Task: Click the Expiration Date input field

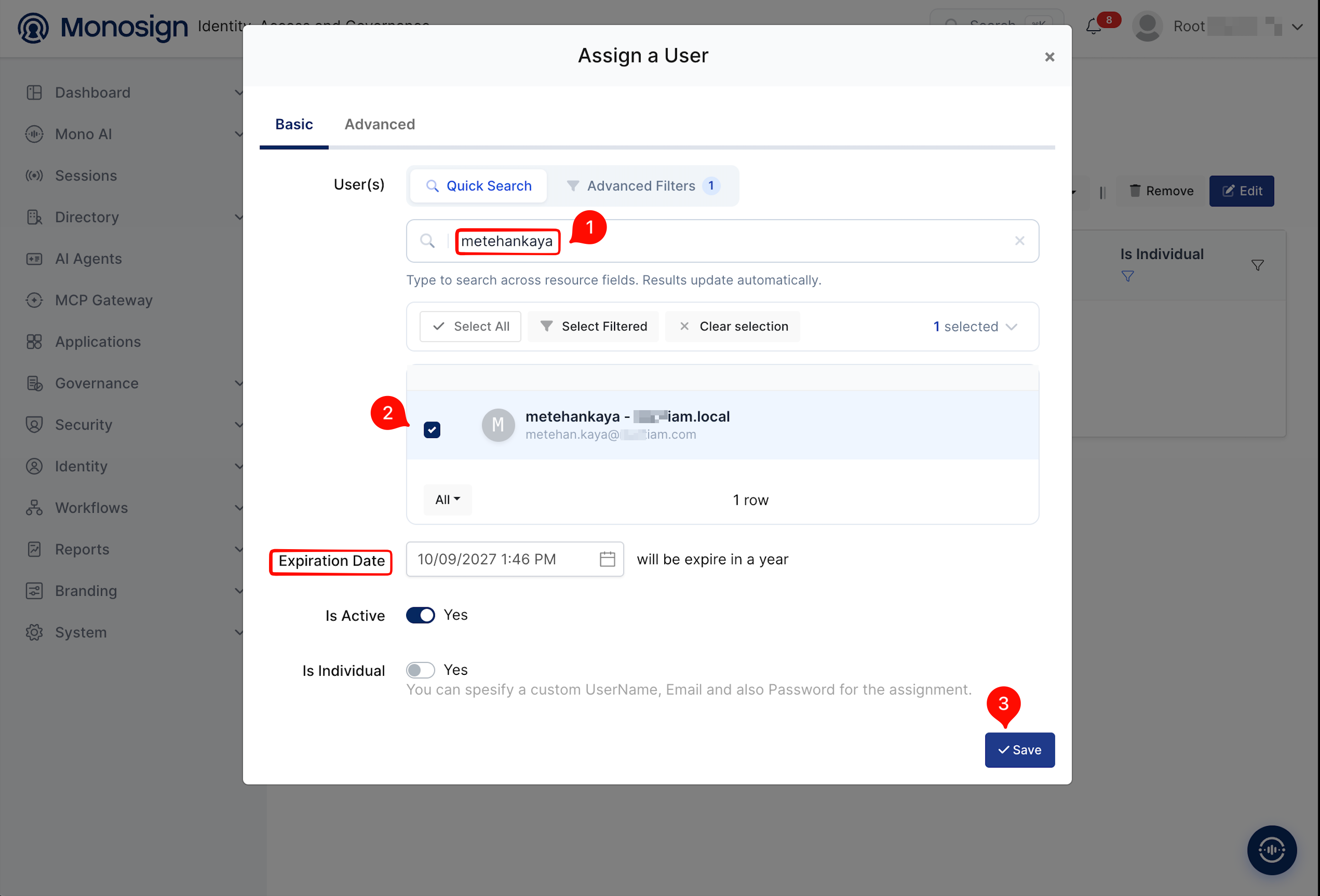Action: (514, 559)
